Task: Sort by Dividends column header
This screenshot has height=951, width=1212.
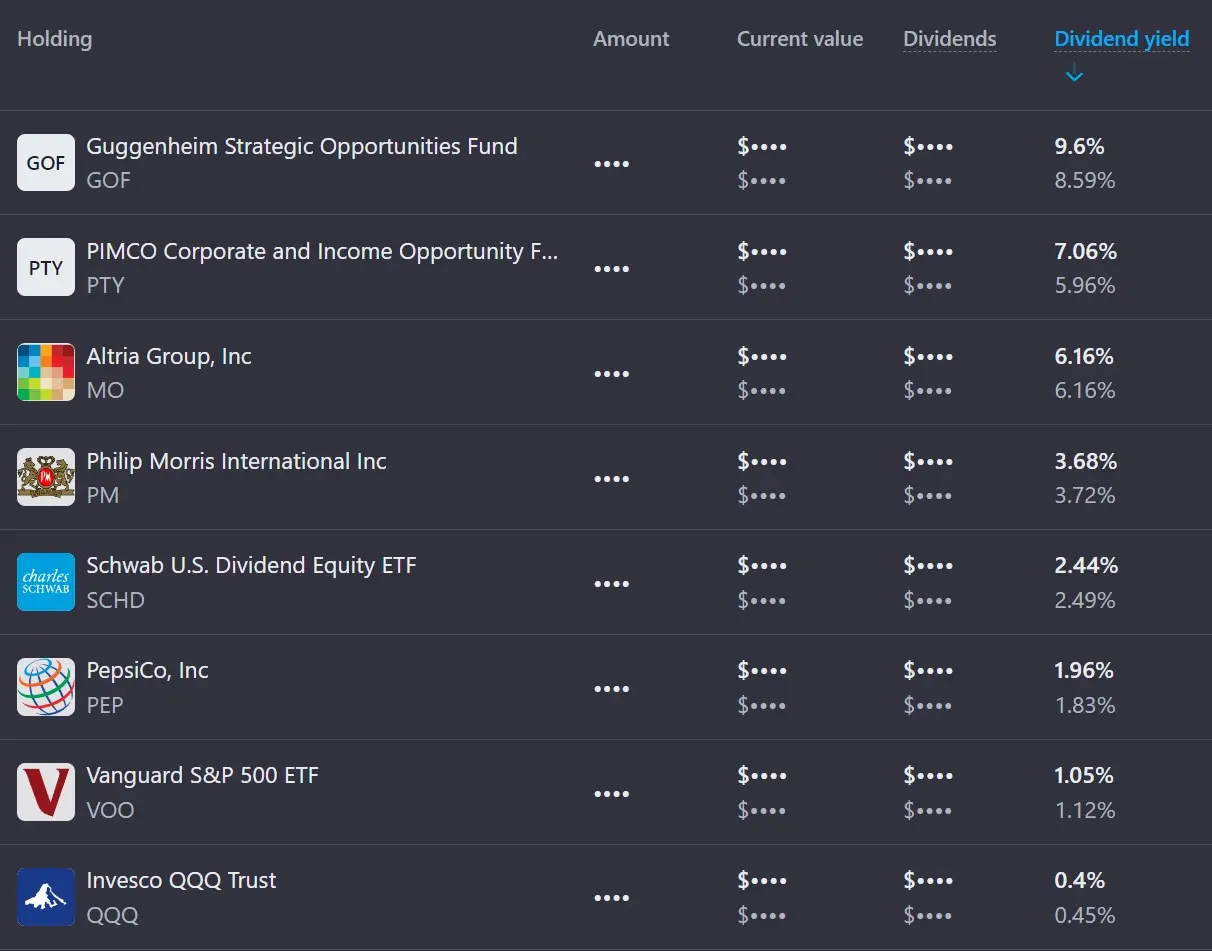Action: 950,39
